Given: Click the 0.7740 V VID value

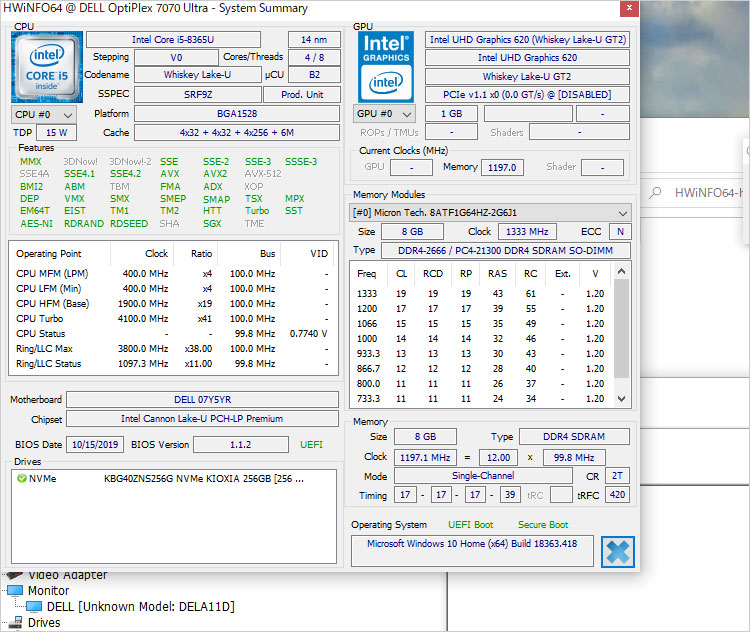Looking at the screenshot, I should [x=309, y=333].
